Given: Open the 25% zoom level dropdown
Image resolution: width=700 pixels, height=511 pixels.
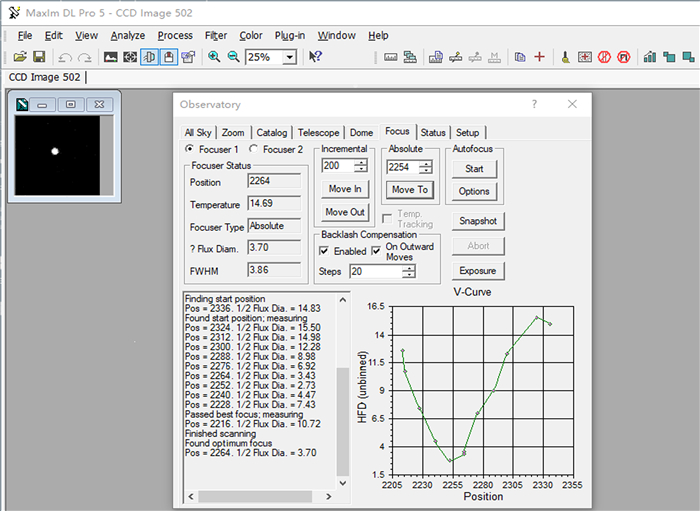Looking at the screenshot, I should pyautogui.click(x=290, y=57).
